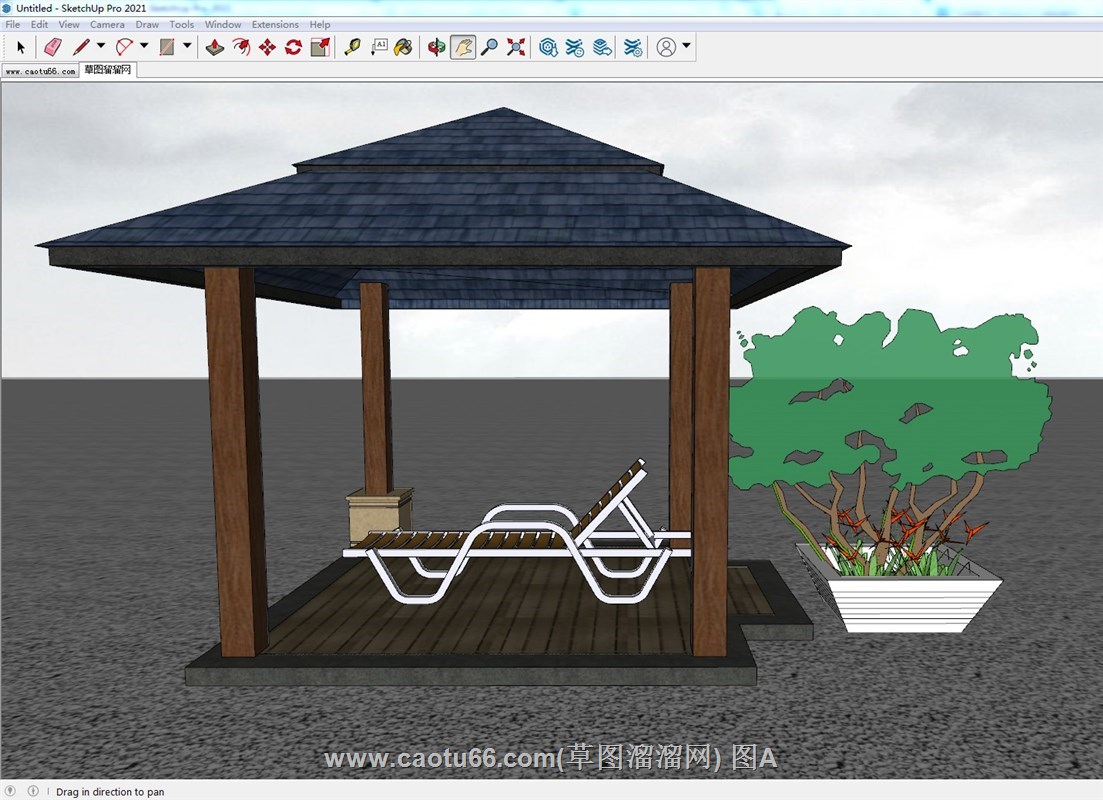This screenshot has width=1103, height=800.
Task: Select the Rotate tool
Action: pos(293,47)
